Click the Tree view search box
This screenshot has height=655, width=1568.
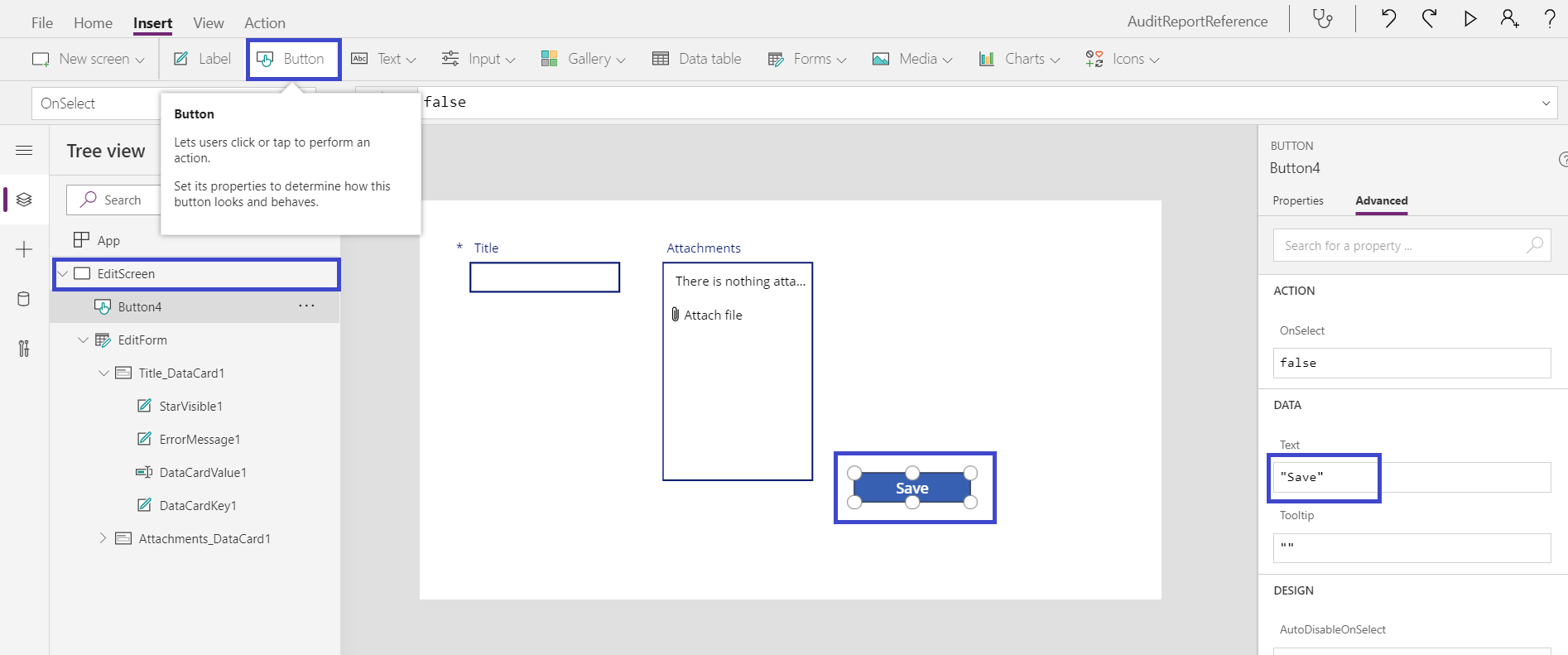(114, 200)
